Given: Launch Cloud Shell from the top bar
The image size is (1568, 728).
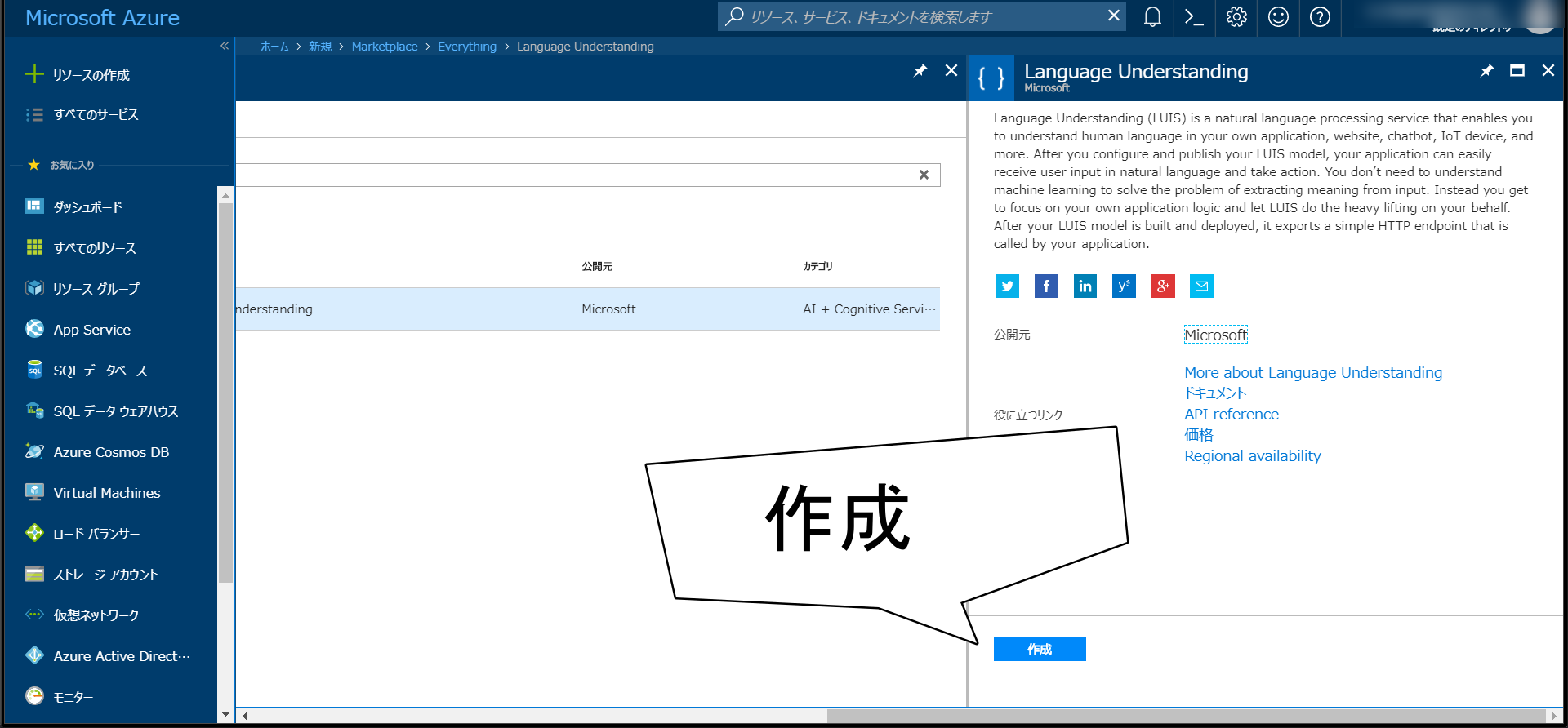Looking at the screenshot, I should [1194, 17].
